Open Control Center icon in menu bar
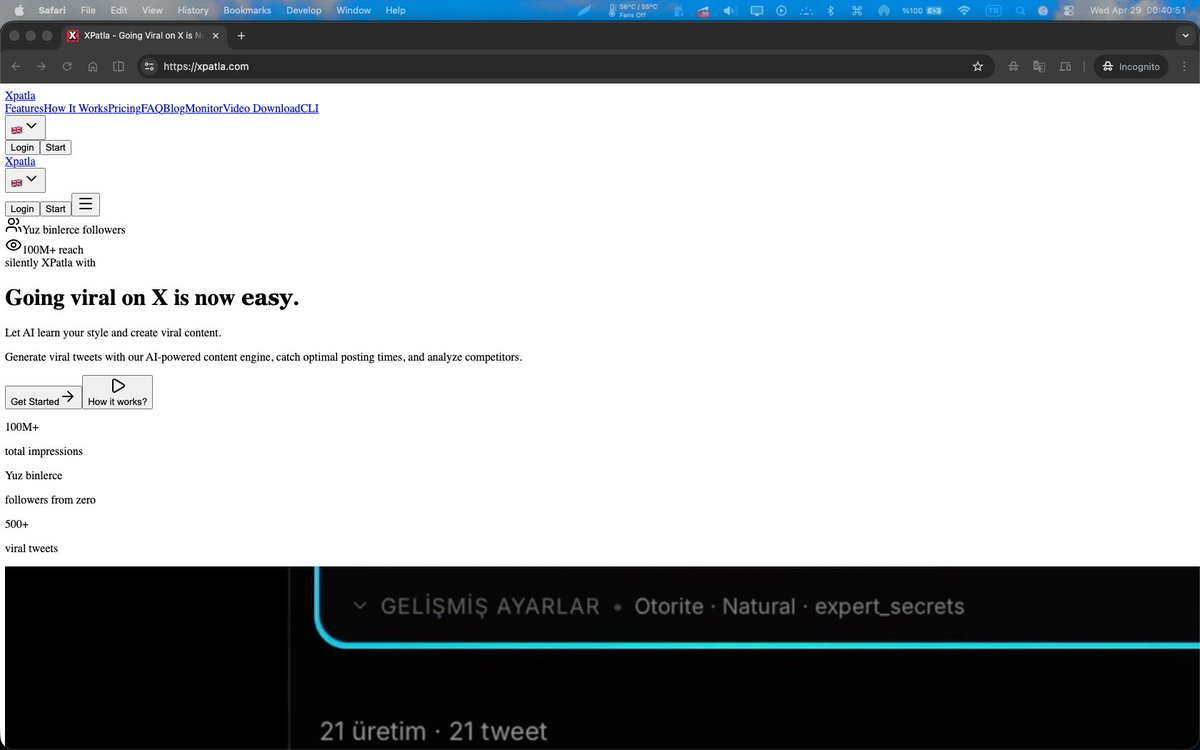Viewport: 1200px width, 750px height. point(1068,10)
